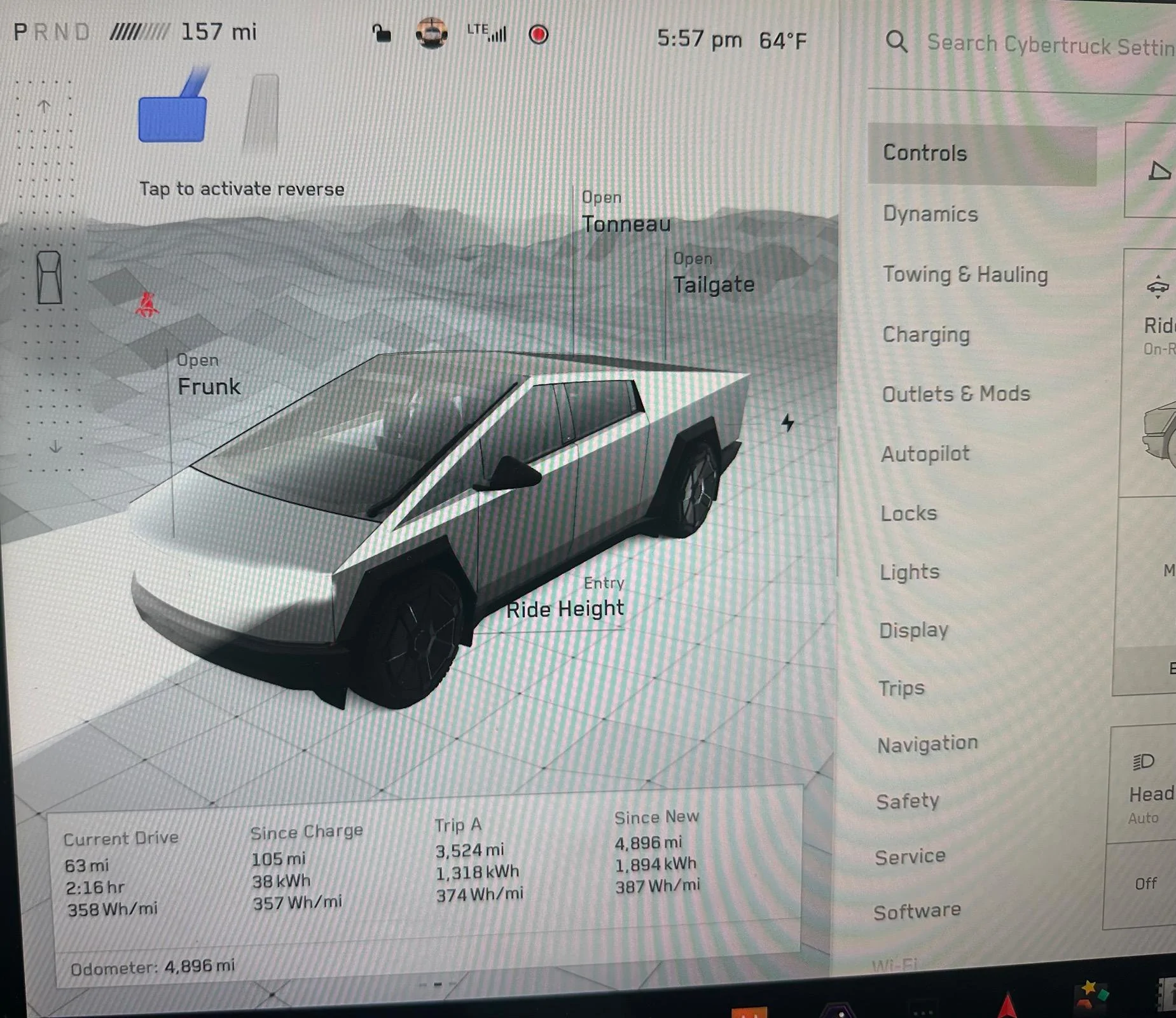Open Navigation settings

927,744
